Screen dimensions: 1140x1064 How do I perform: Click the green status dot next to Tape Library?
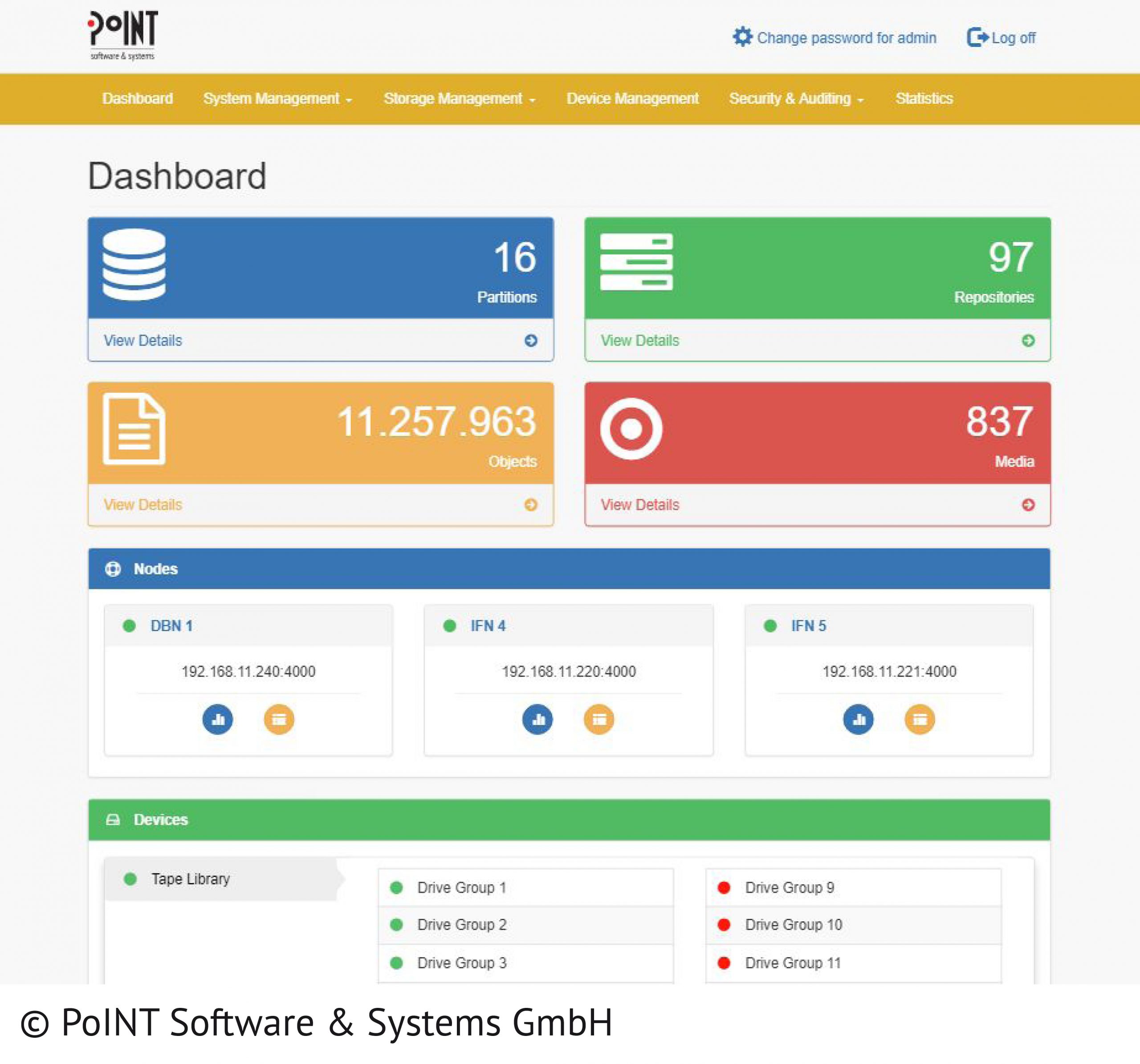[131, 879]
